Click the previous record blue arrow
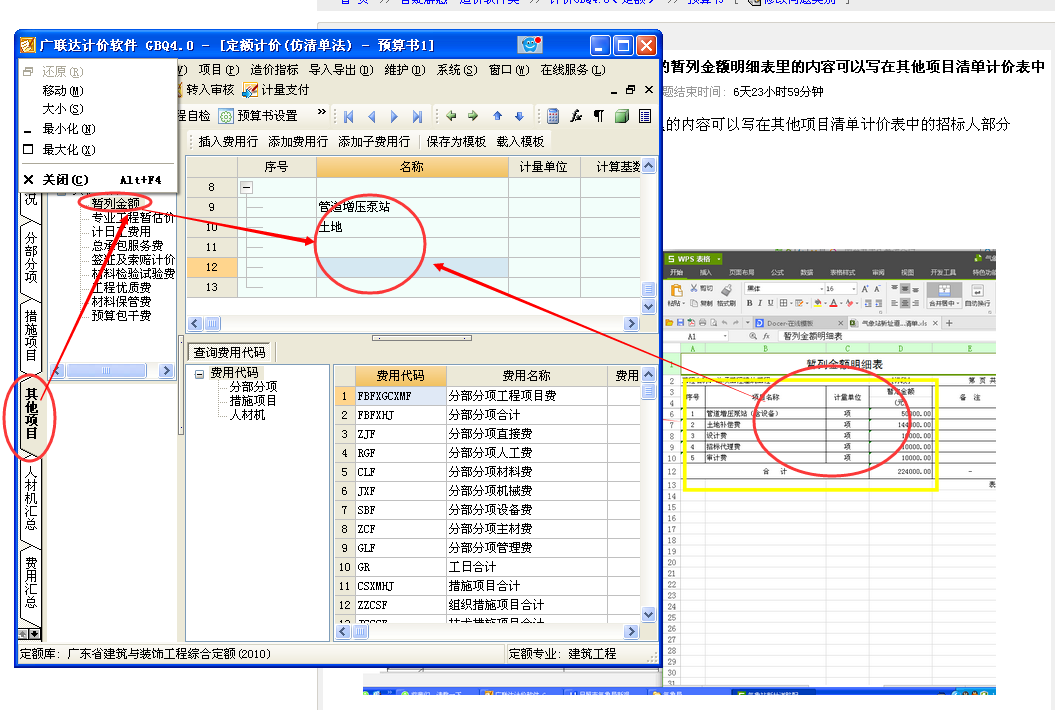 pos(371,116)
